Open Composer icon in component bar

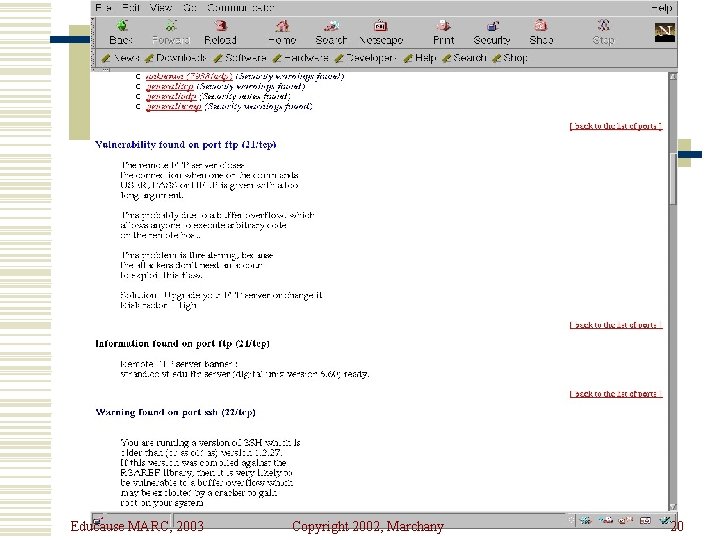tap(664, 520)
